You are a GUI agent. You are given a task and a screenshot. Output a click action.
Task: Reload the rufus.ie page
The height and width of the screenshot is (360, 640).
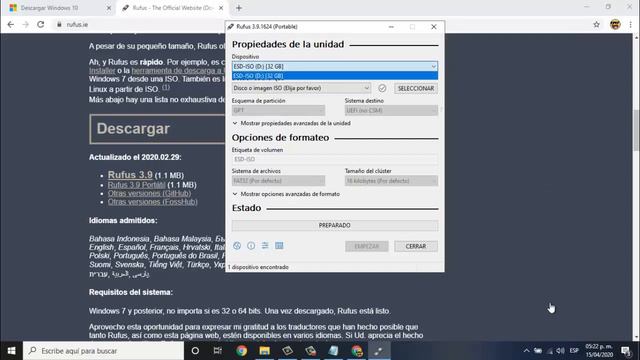(x=40, y=24)
